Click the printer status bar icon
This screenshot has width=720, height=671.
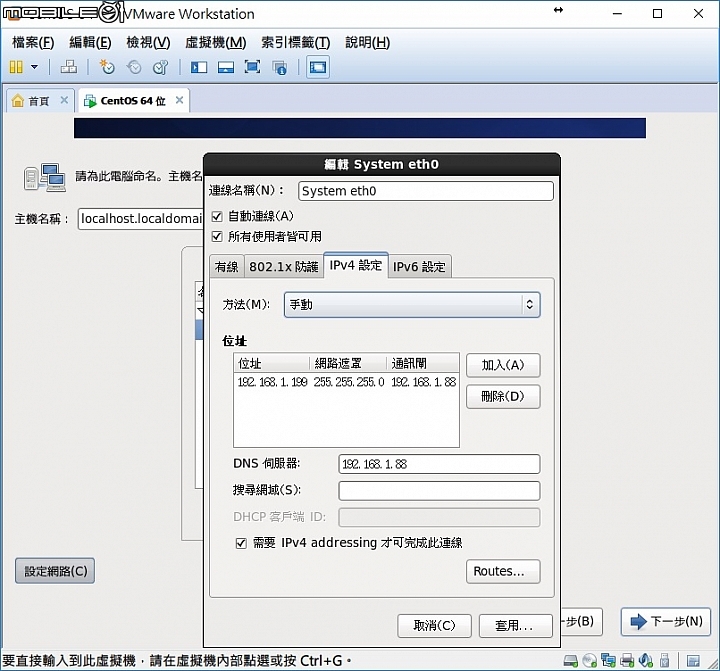tap(627, 661)
